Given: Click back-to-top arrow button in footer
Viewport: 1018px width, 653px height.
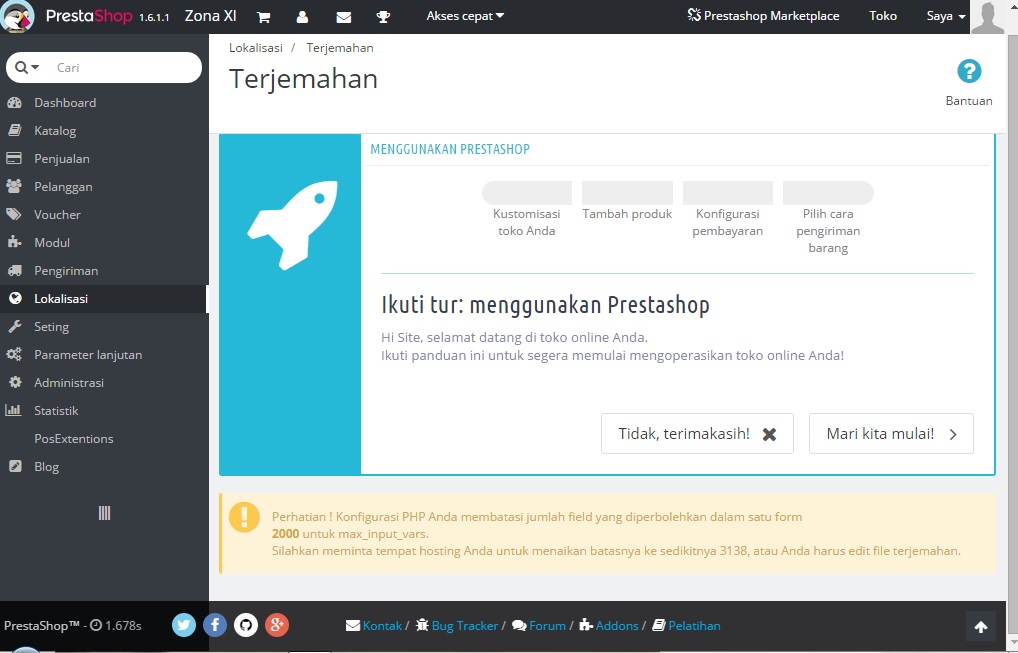Looking at the screenshot, I should [x=981, y=626].
